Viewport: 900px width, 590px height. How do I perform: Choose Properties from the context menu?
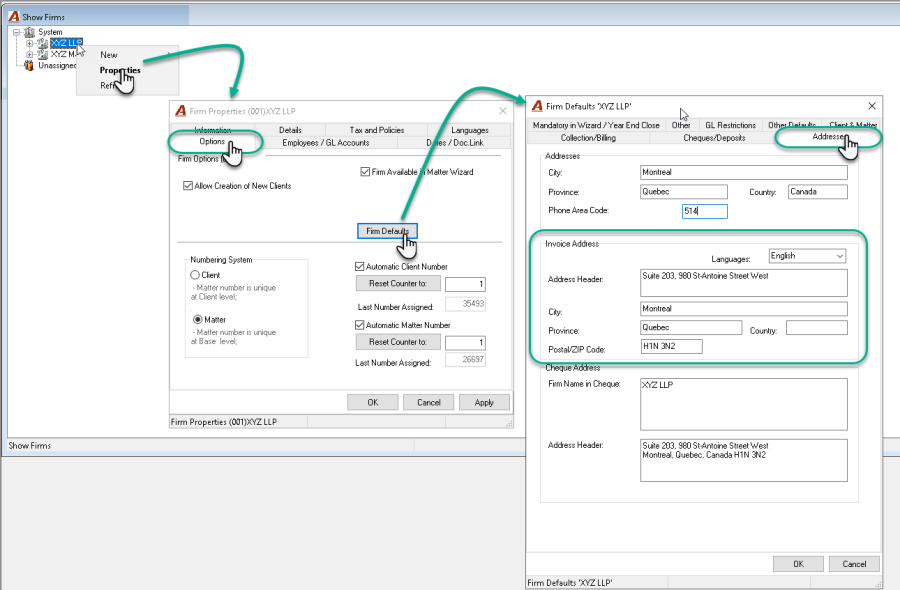tap(120, 70)
